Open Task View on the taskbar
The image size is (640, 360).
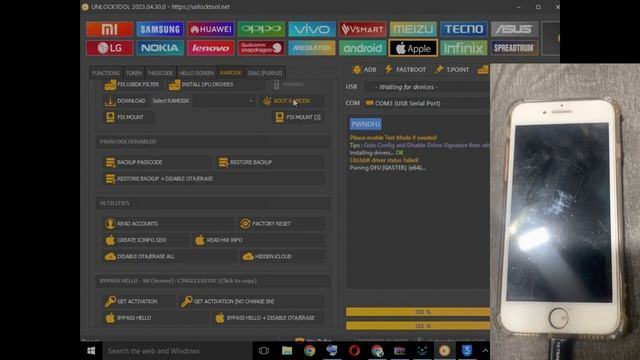point(264,351)
